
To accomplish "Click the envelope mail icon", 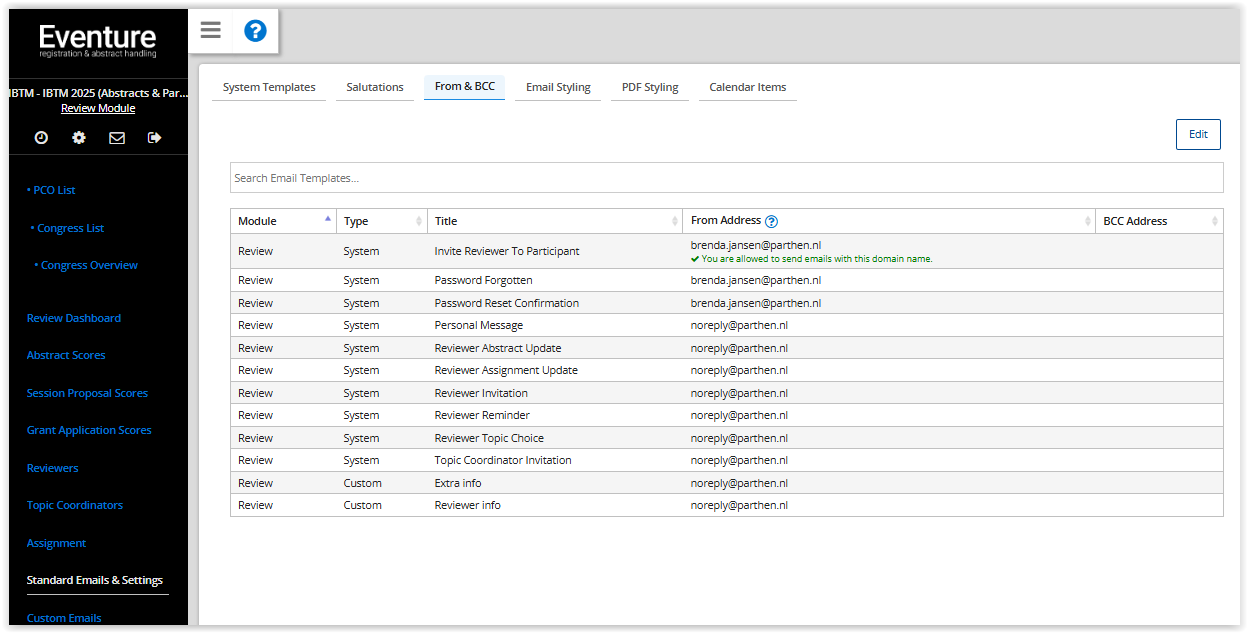I will tap(117, 138).
